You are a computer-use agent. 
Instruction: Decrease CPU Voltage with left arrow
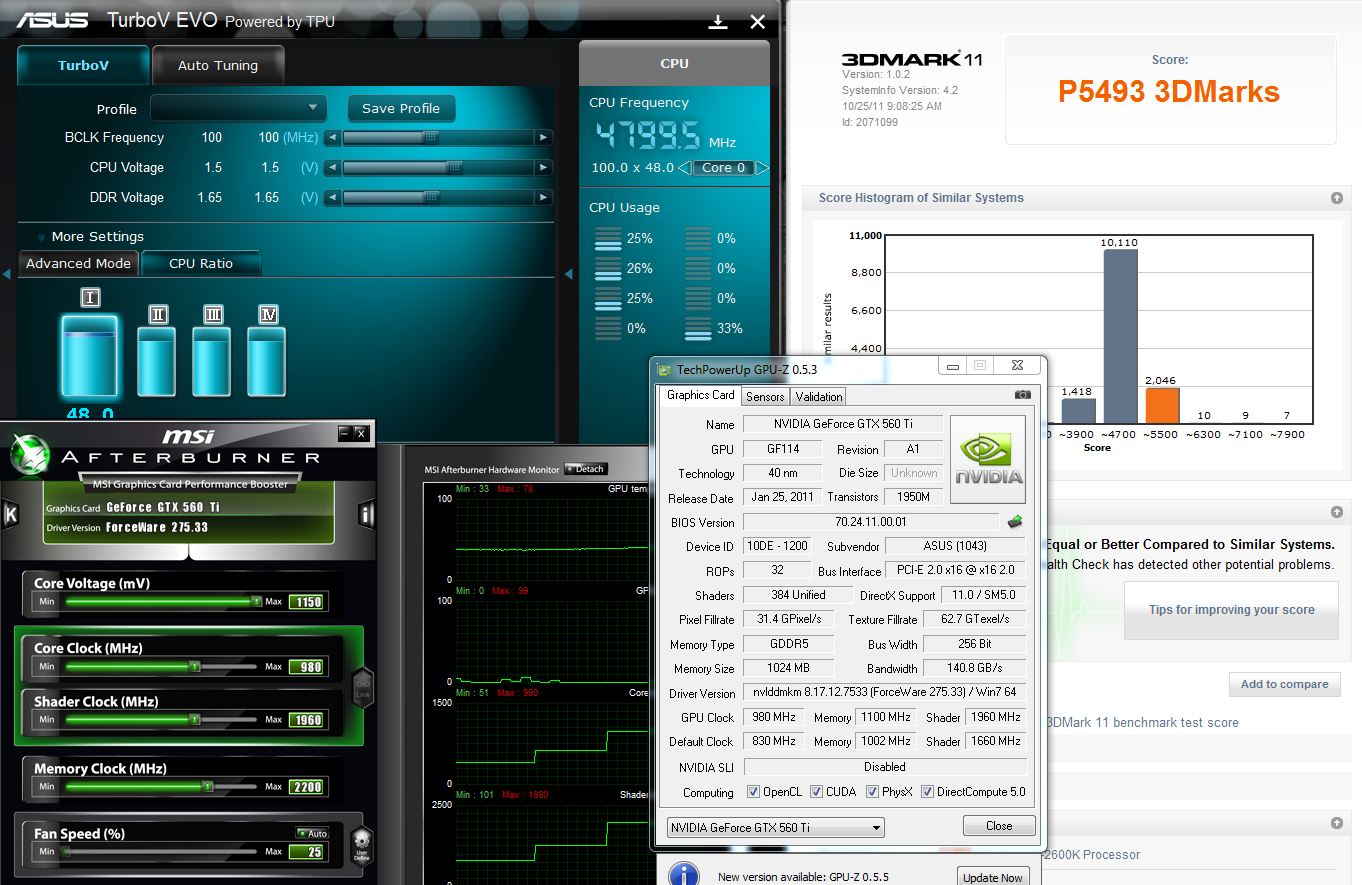pos(333,168)
